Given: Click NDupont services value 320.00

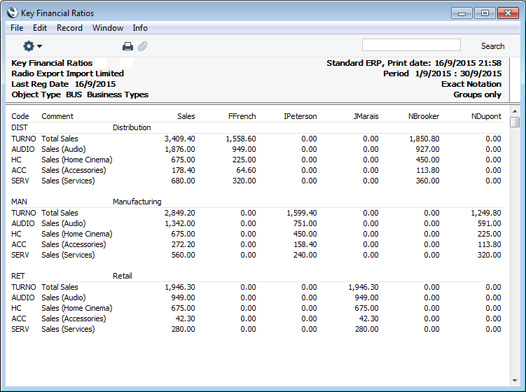Looking at the screenshot, I should 489,255.
